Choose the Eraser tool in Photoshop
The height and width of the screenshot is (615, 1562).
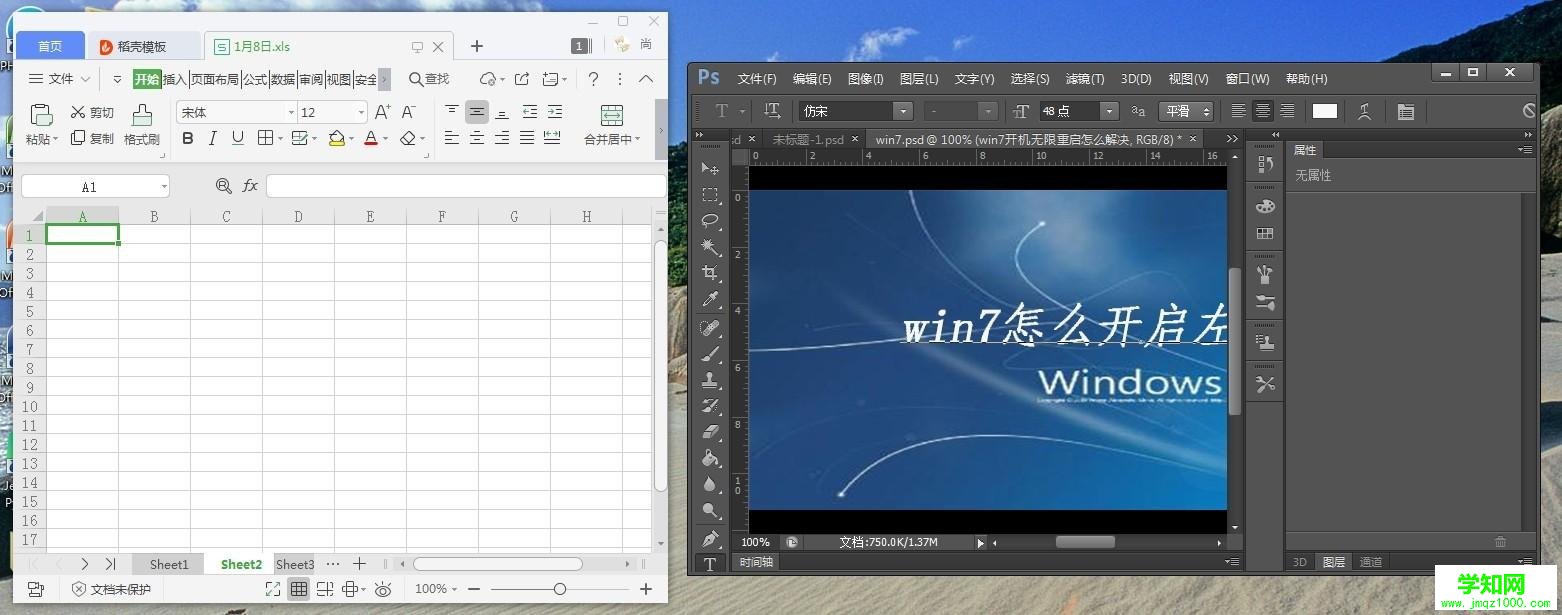click(710, 432)
